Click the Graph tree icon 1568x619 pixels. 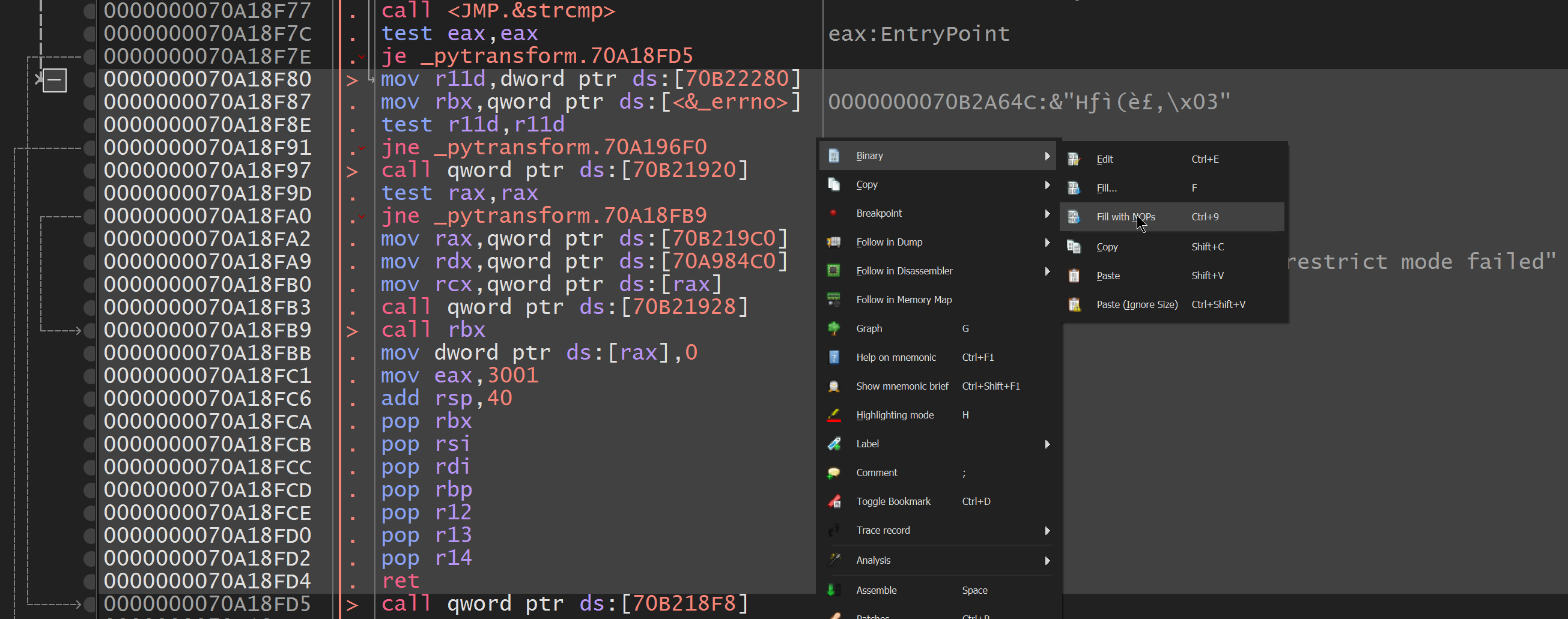[834, 328]
